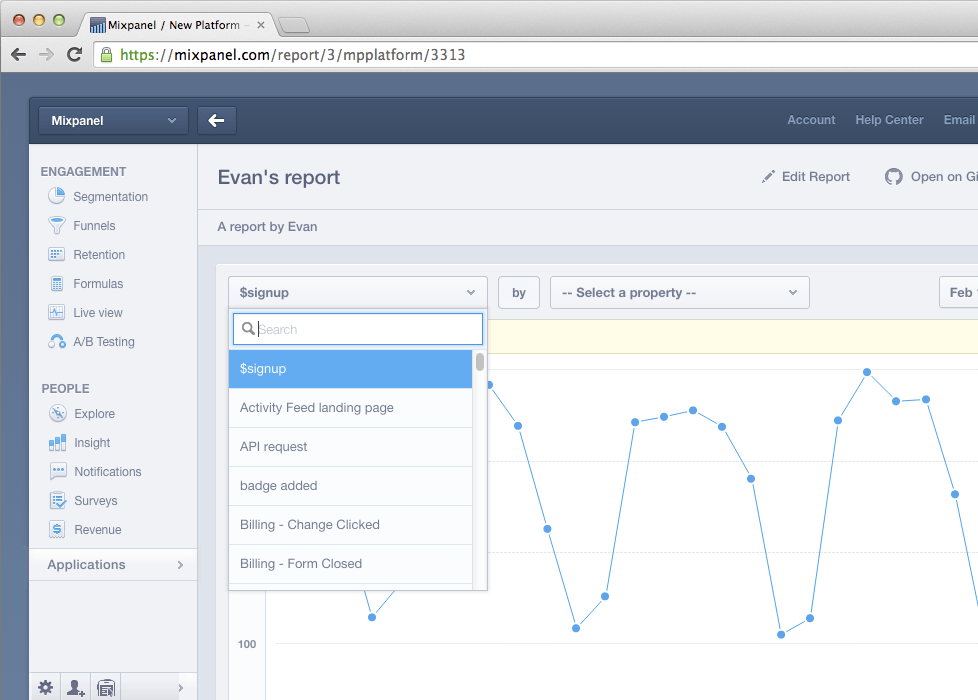Open the Mixpanel project dropdown
The width and height of the screenshot is (978, 700).
click(114, 120)
